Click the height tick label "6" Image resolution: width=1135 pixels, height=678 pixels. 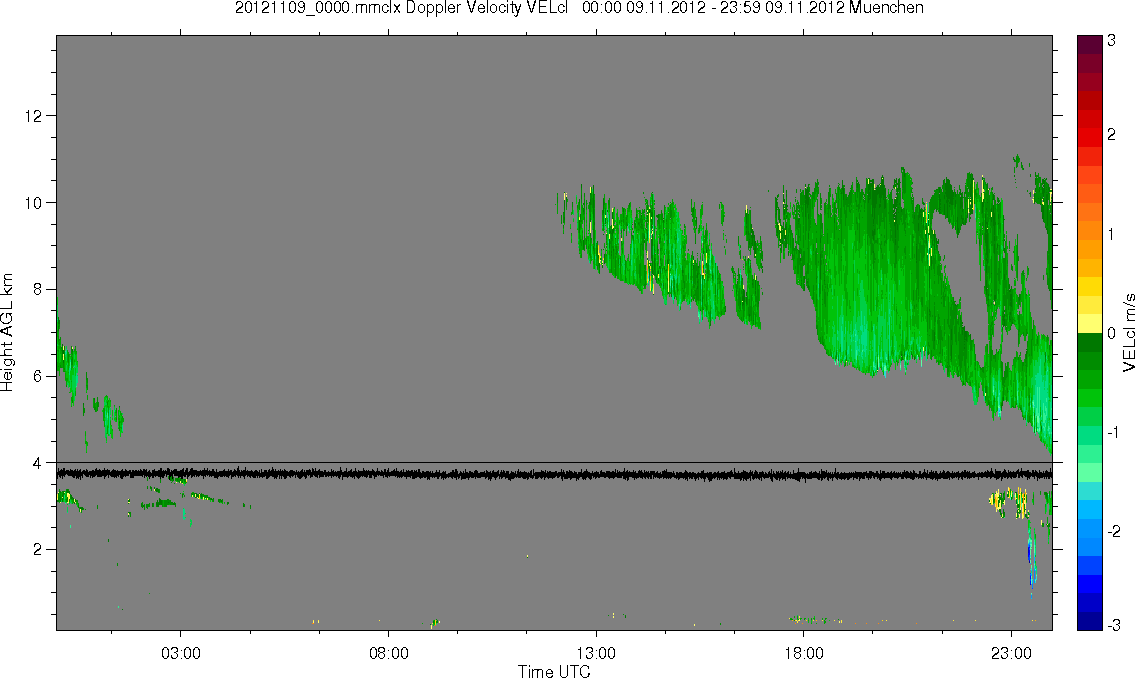coord(38,376)
